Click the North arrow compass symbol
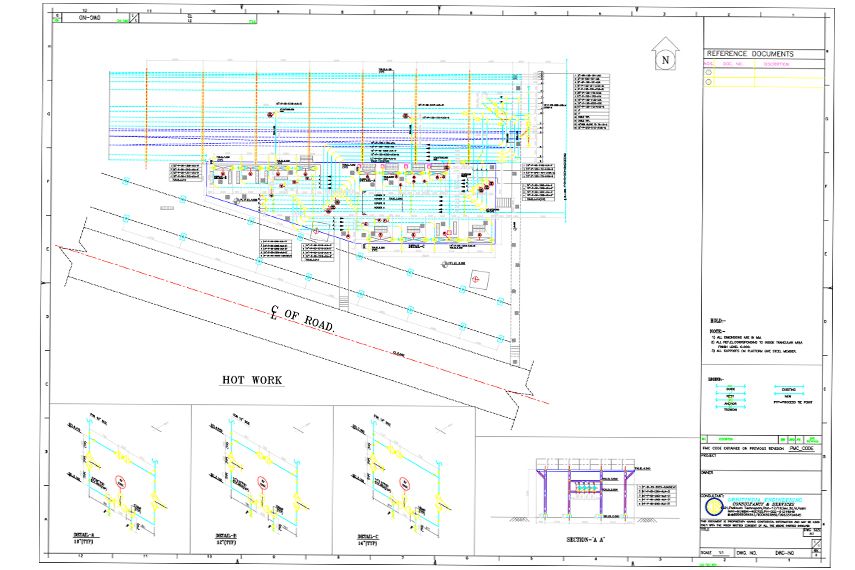 point(664,59)
